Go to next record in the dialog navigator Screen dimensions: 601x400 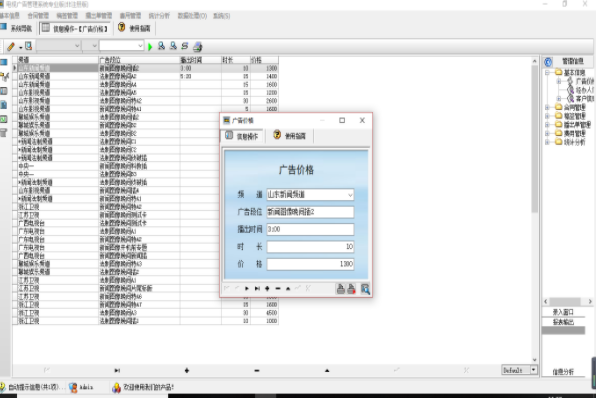[246, 289]
